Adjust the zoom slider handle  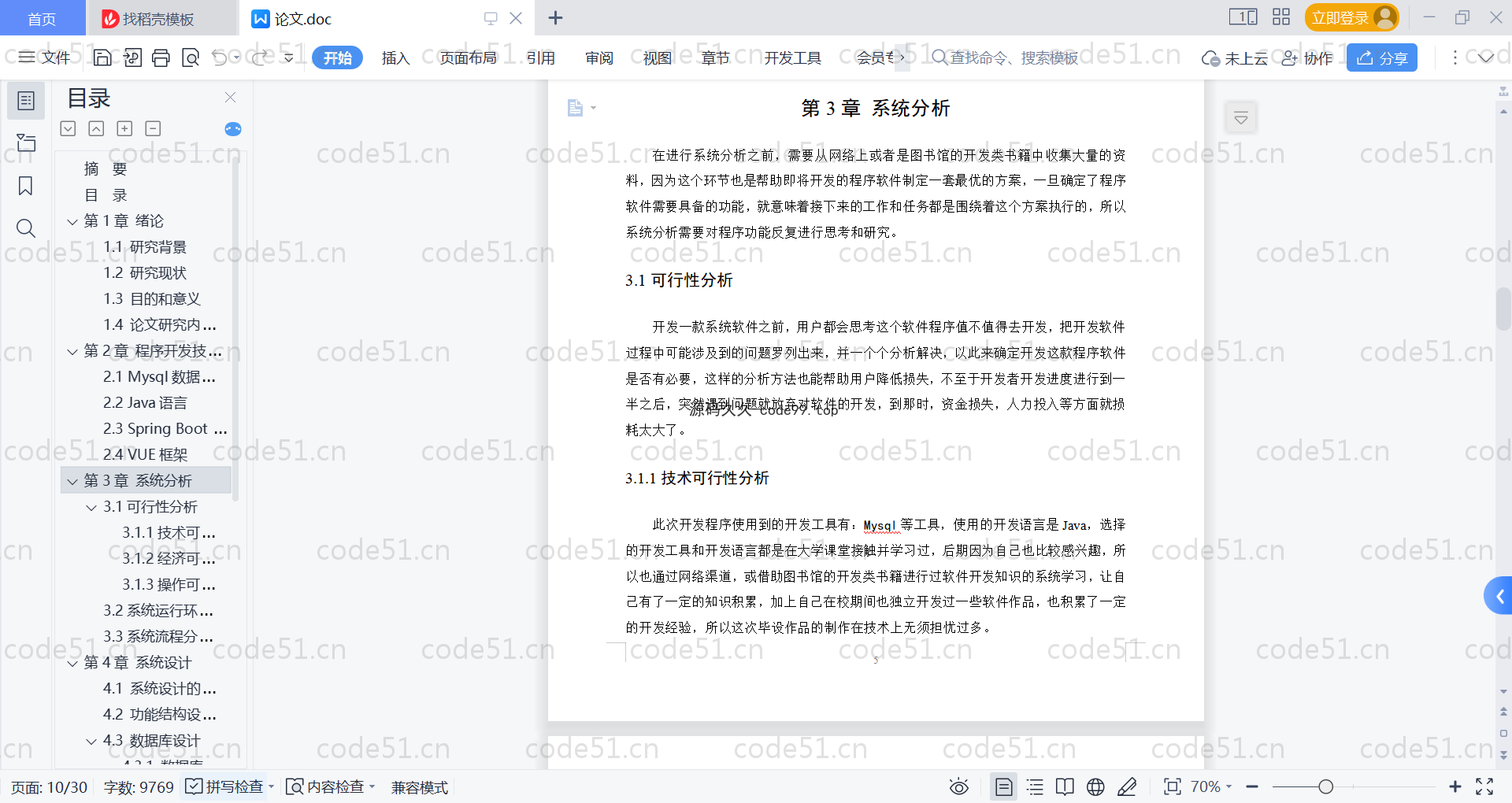coord(1326,786)
